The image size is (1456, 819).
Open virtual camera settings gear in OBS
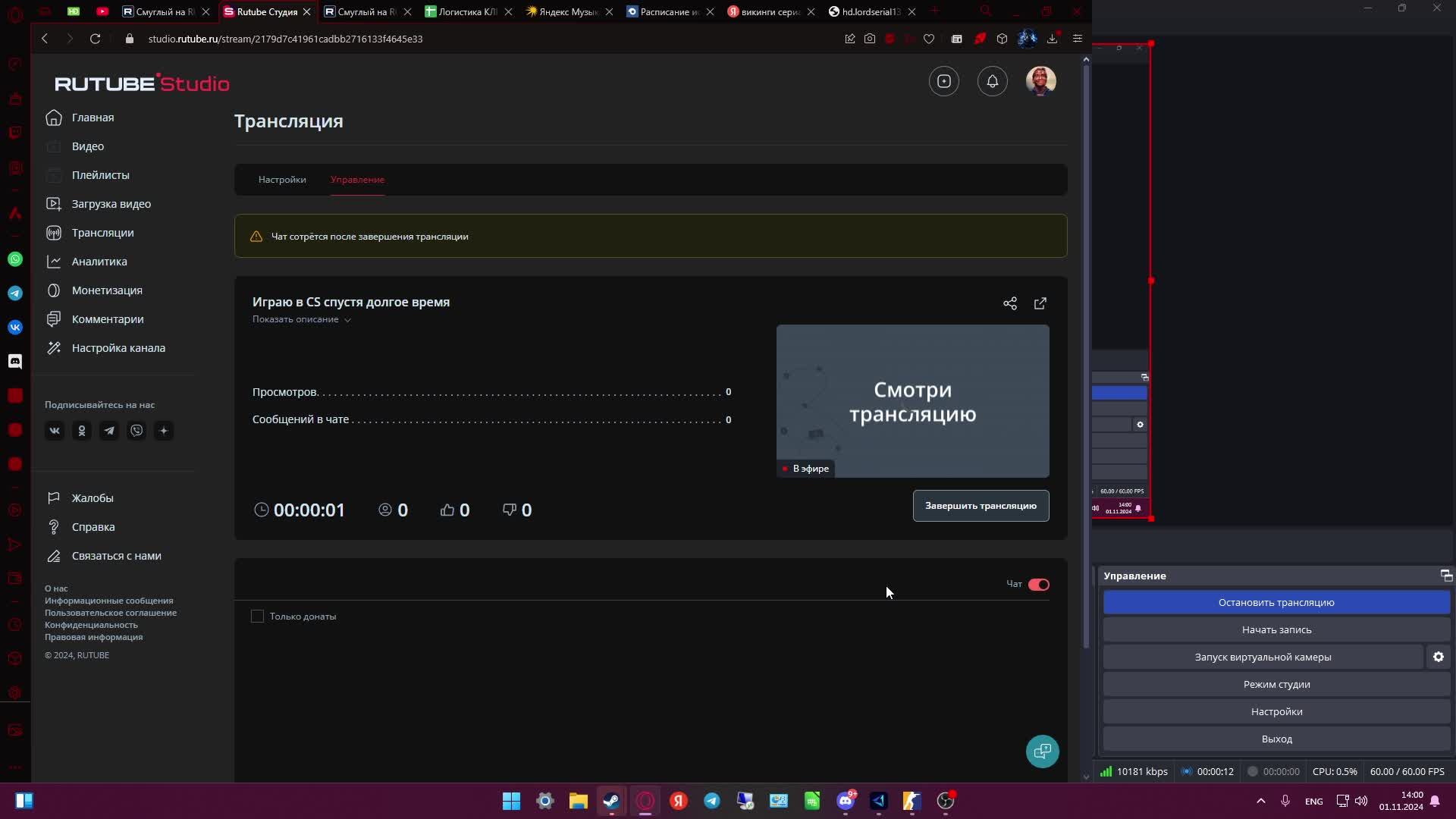1438,657
